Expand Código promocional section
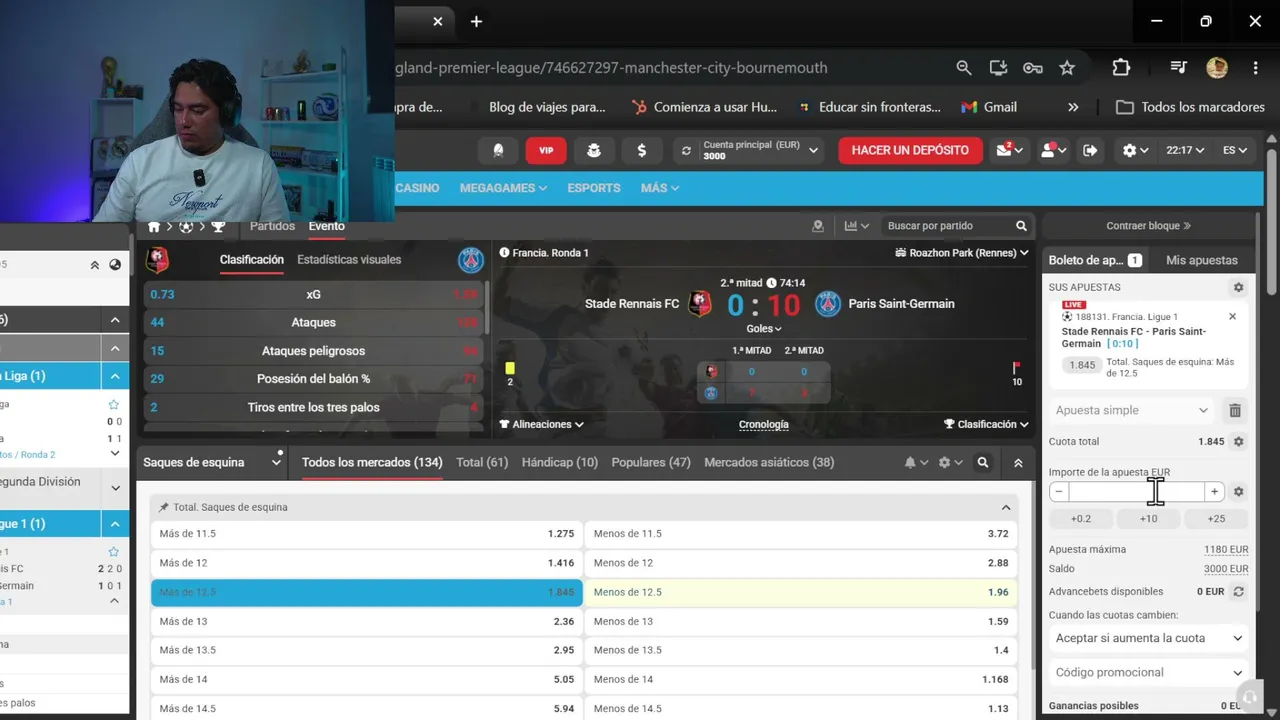Viewport: 1280px width, 720px height. (1149, 672)
